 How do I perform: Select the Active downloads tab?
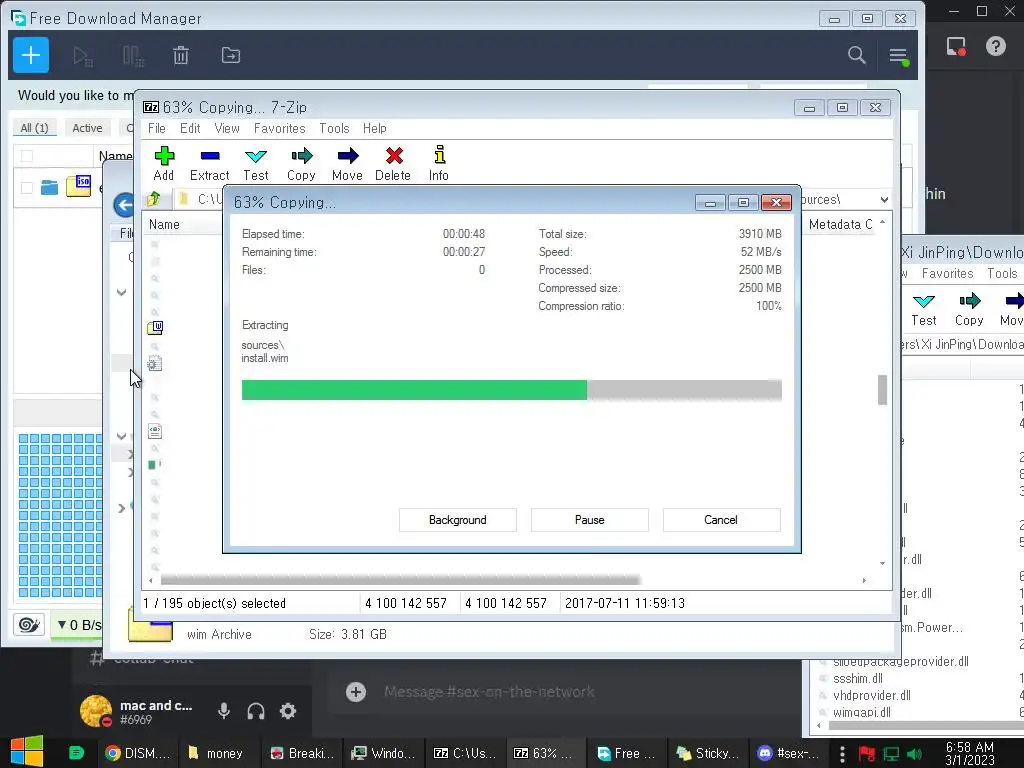[x=88, y=128]
